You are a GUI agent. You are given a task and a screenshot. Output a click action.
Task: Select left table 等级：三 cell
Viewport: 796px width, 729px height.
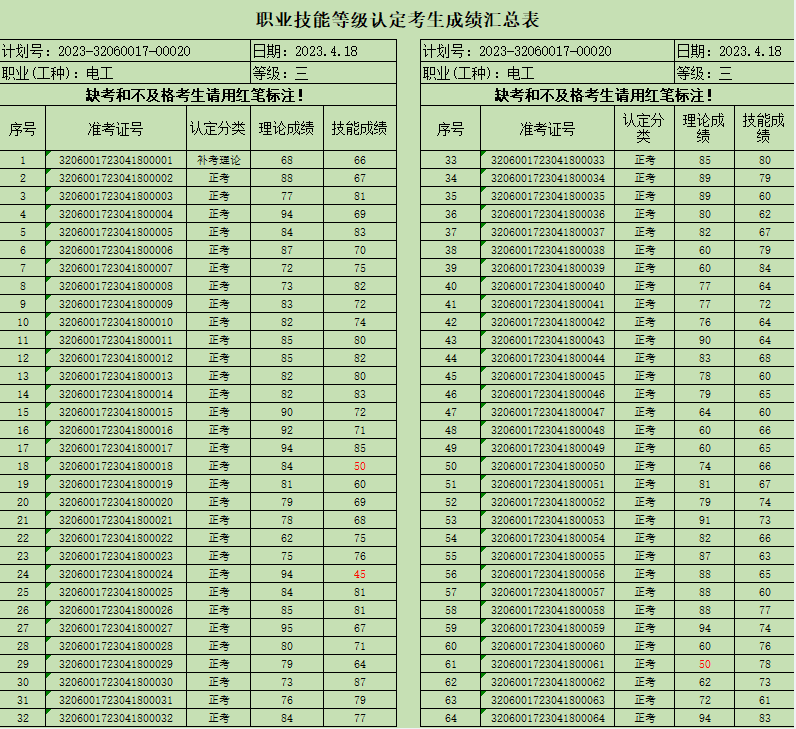tap(323, 73)
